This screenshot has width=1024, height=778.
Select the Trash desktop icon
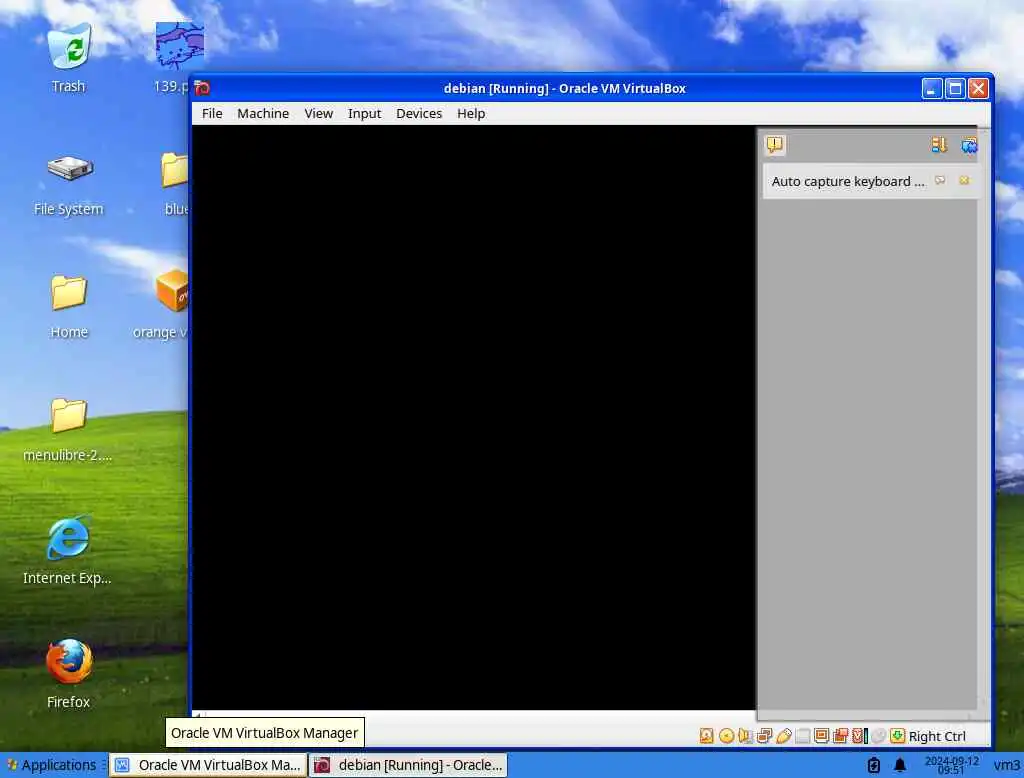tap(69, 58)
